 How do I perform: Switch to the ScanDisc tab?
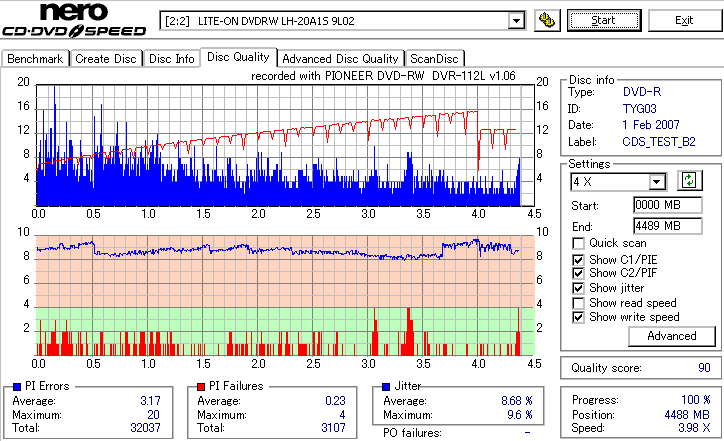[434, 59]
